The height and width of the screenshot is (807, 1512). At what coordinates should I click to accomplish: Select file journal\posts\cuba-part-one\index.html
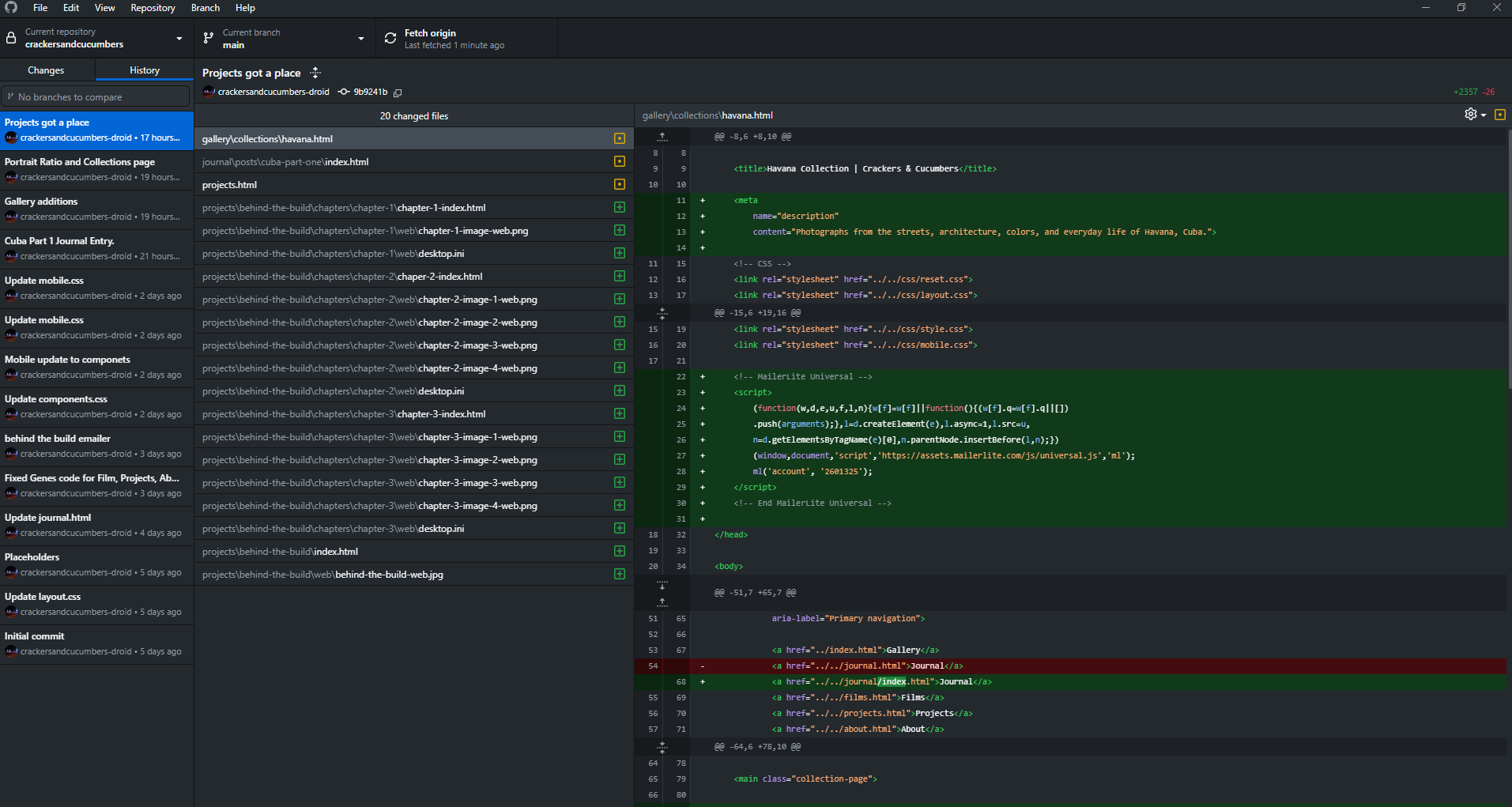point(413,161)
